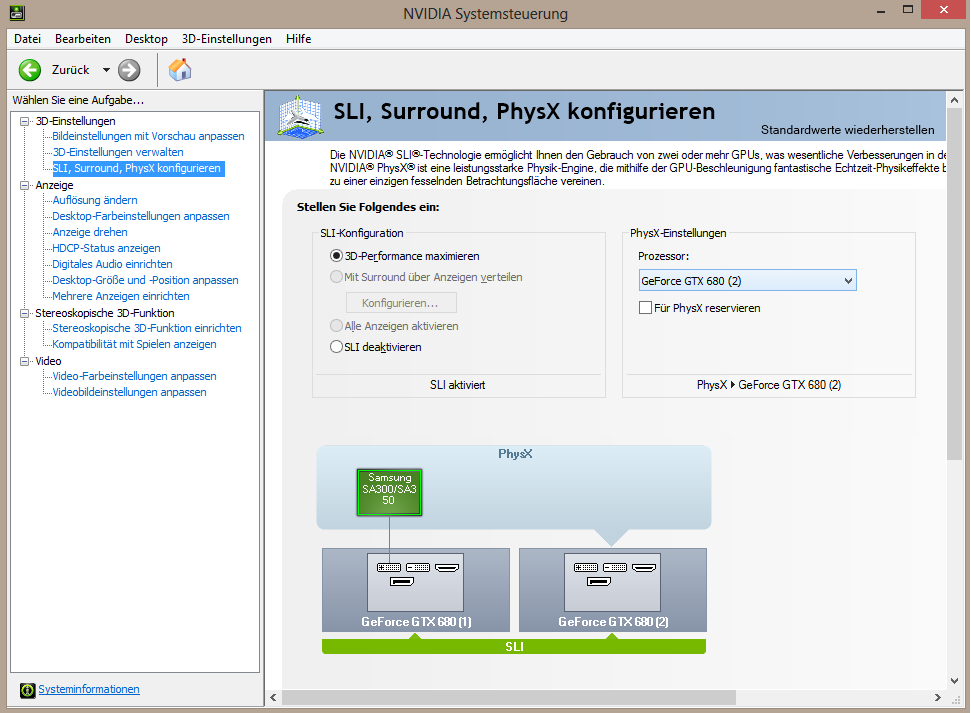The image size is (971, 713).
Task: Choose SLI deaktivieren radio button
Action: coord(336,347)
